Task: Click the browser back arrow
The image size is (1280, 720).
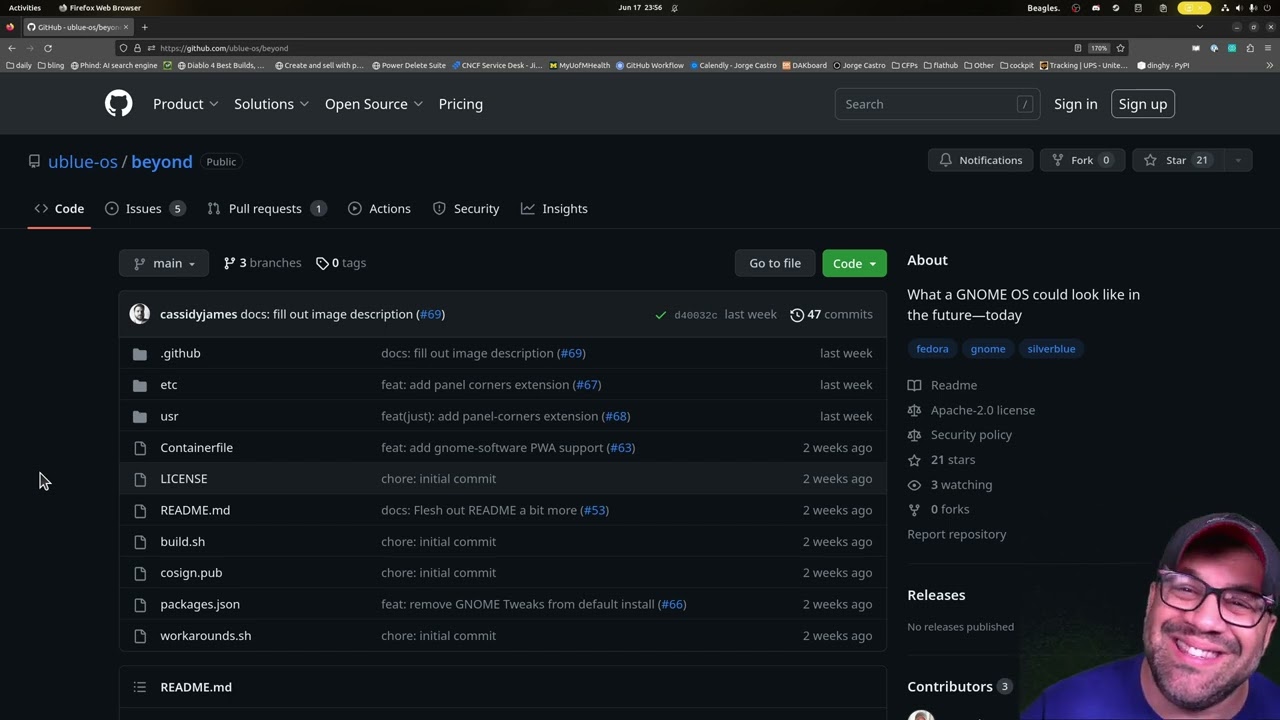Action: [12, 48]
